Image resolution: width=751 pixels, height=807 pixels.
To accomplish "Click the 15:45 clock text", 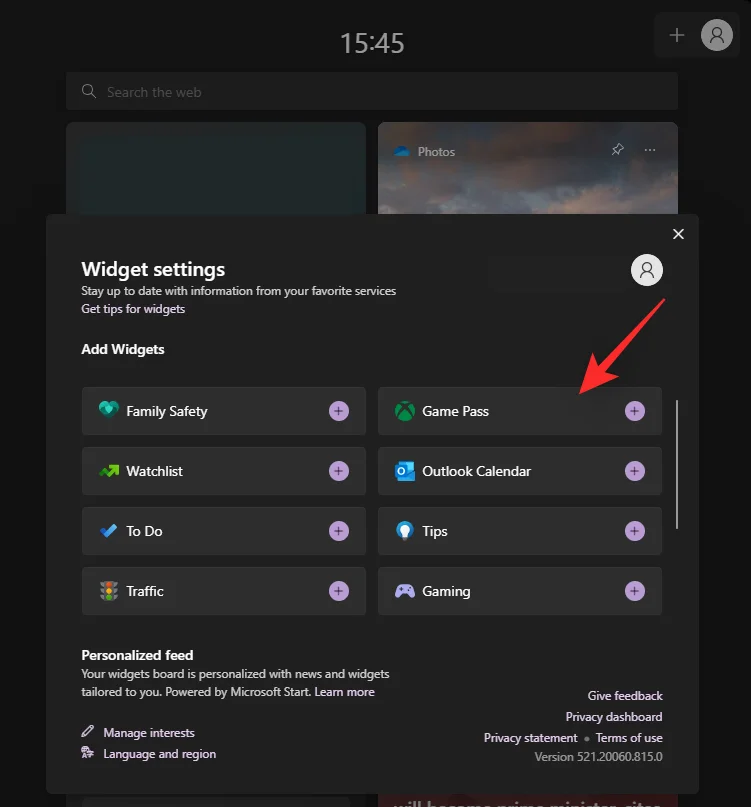I will [x=372, y=43].
